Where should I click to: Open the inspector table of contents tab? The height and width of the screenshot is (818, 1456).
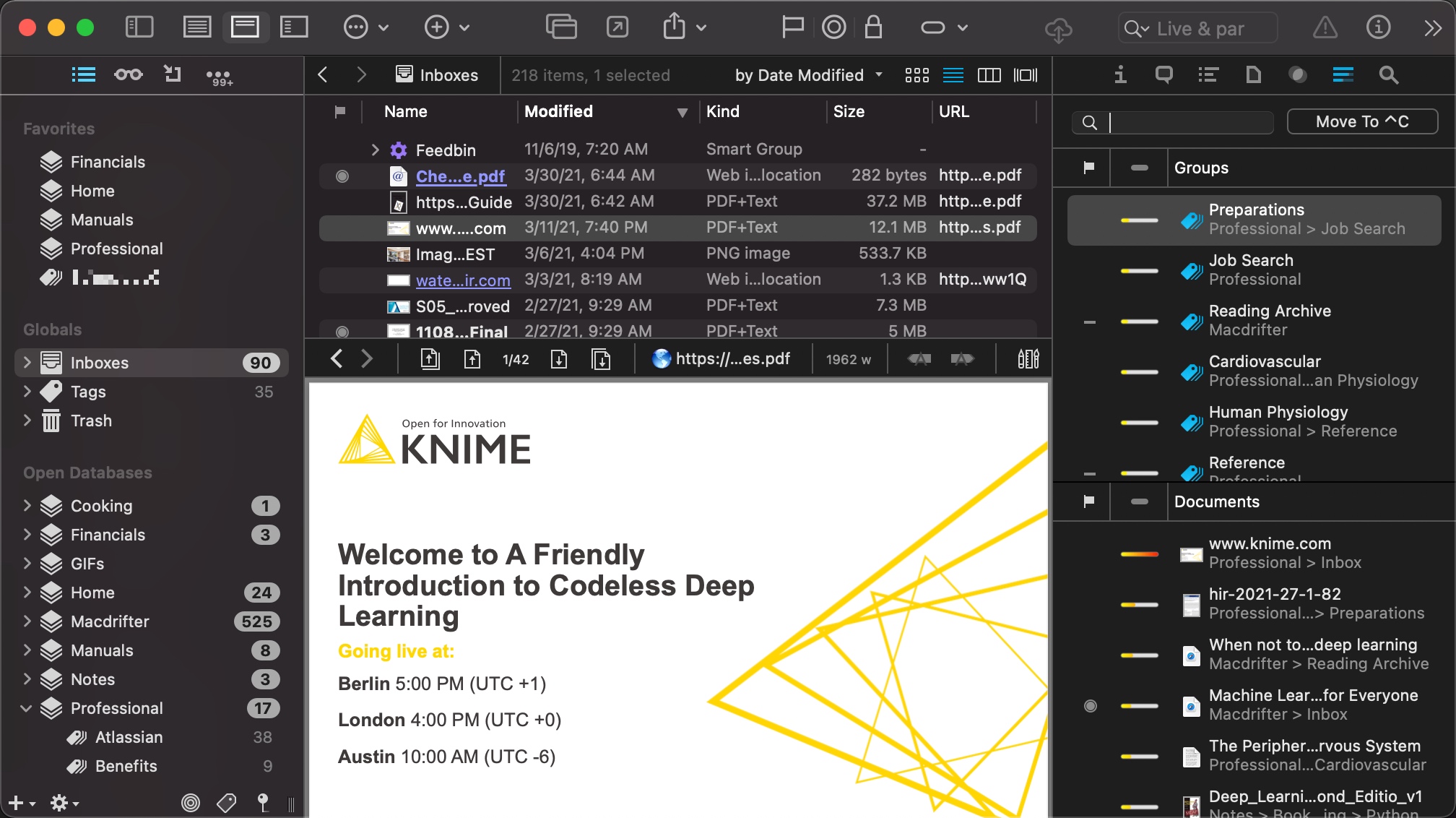point(1208,74)
